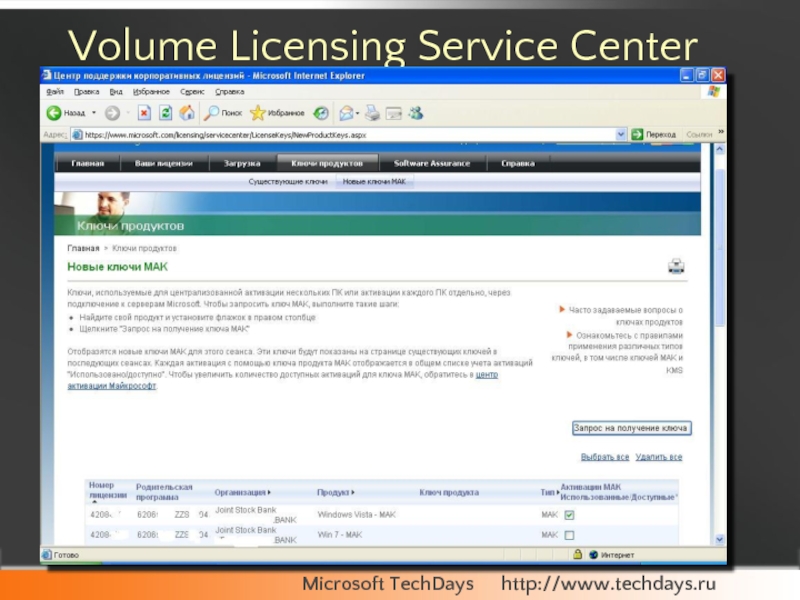Open Поиск search magnifier icon
Screen dimensions: 800x600
pos(211,113)
